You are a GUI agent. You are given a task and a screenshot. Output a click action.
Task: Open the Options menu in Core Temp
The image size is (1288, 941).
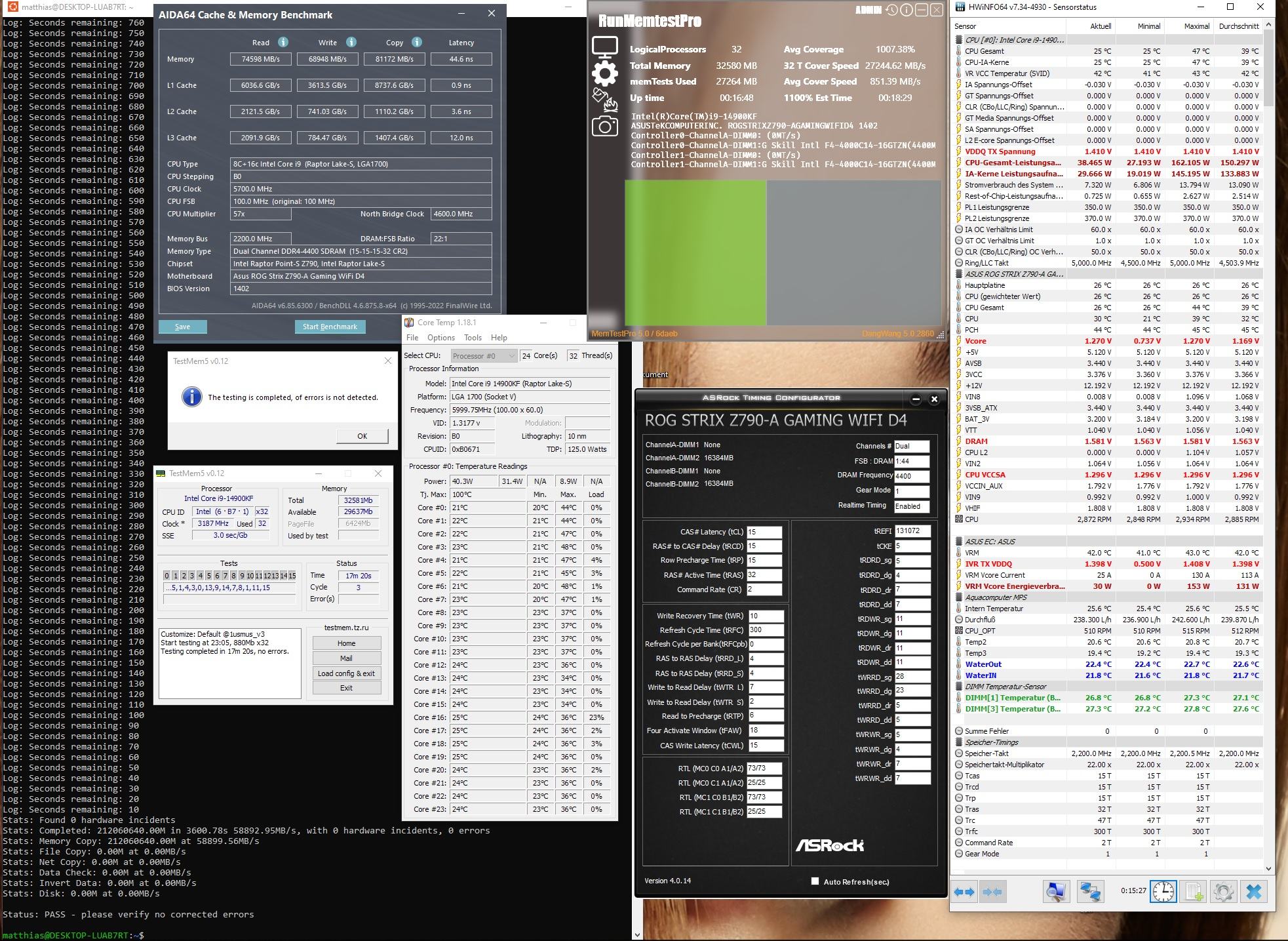(x=441, y=338)
